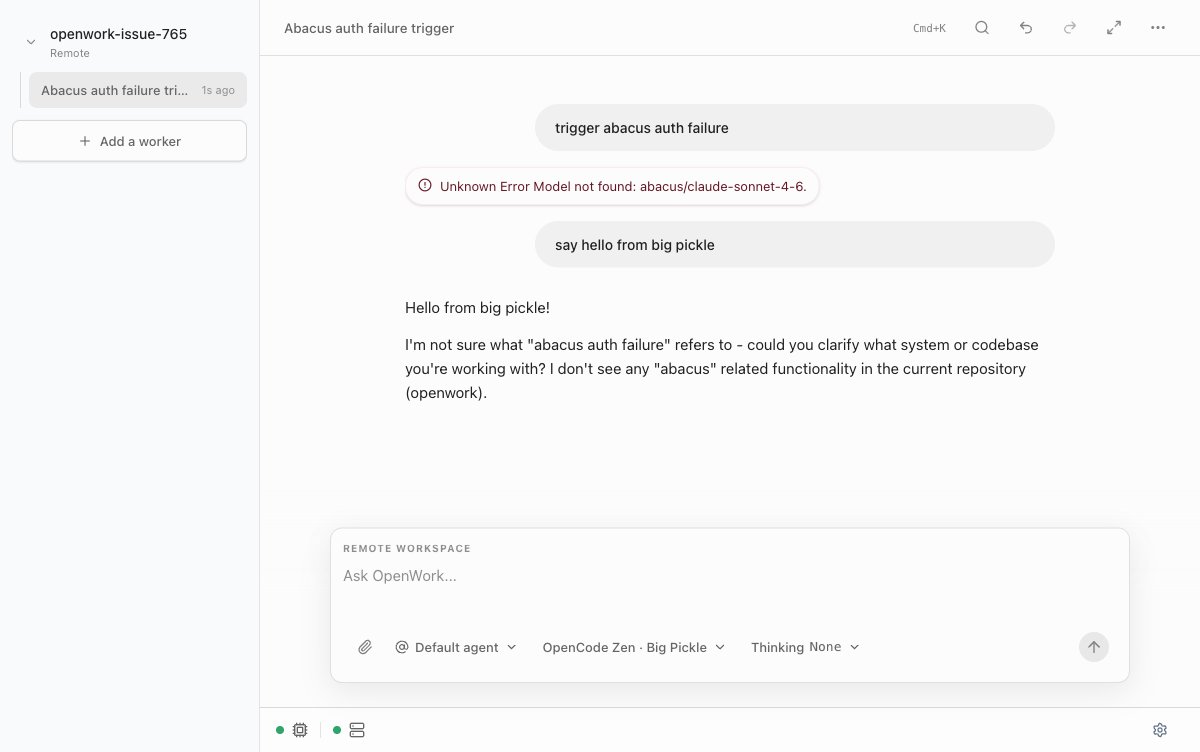Select the Abacus auth failure session

pos(138,90)
